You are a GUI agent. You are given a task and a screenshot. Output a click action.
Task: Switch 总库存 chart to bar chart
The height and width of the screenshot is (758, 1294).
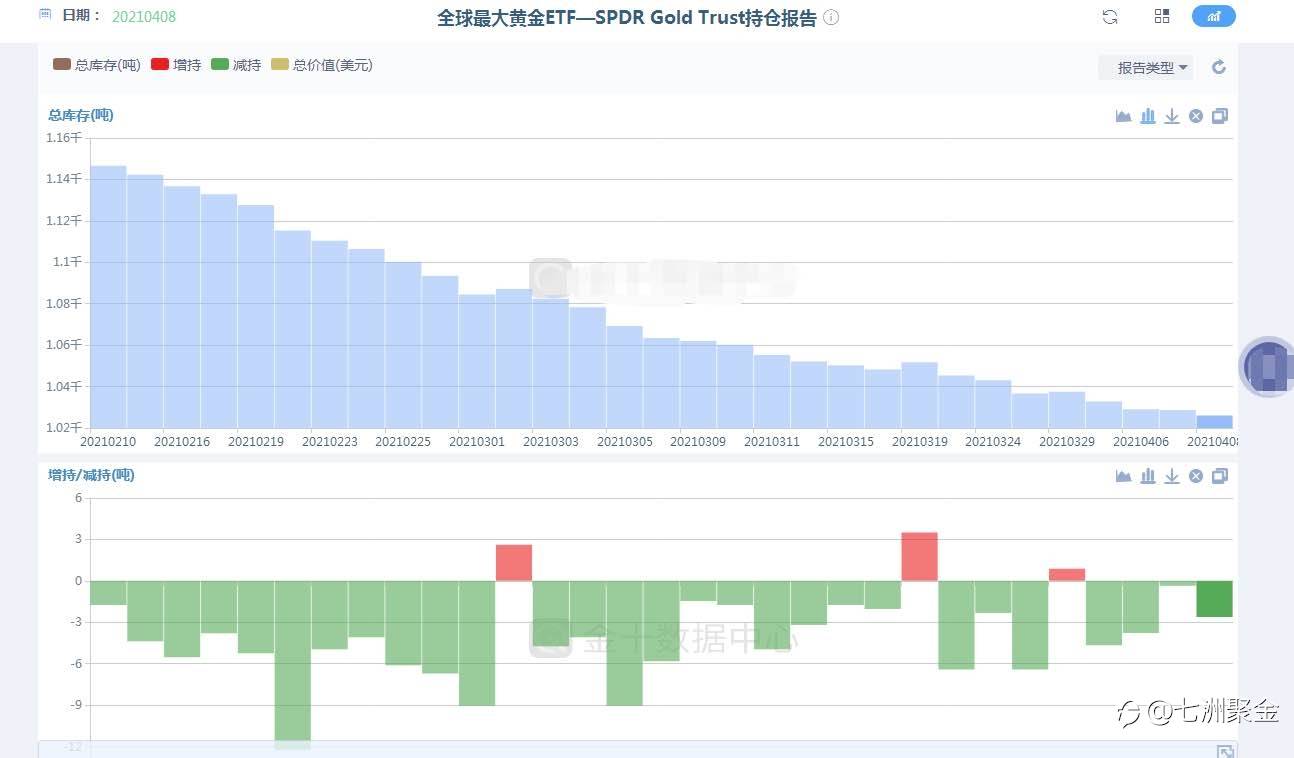(1147, 116)
